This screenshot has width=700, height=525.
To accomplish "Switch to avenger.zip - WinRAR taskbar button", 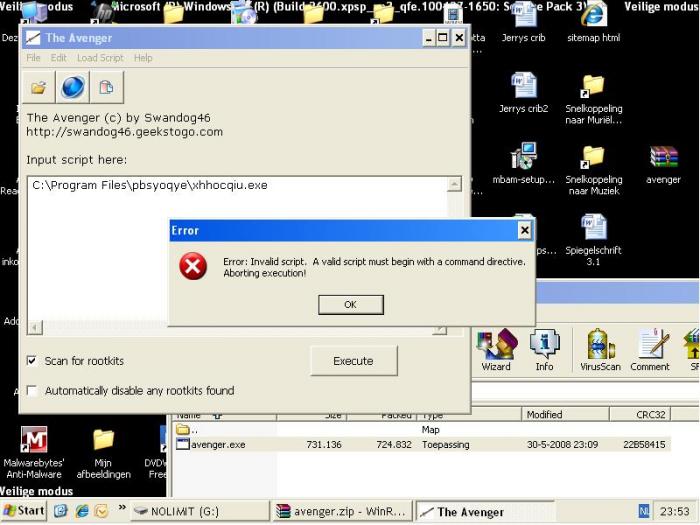I will click(x=342, y=511).
